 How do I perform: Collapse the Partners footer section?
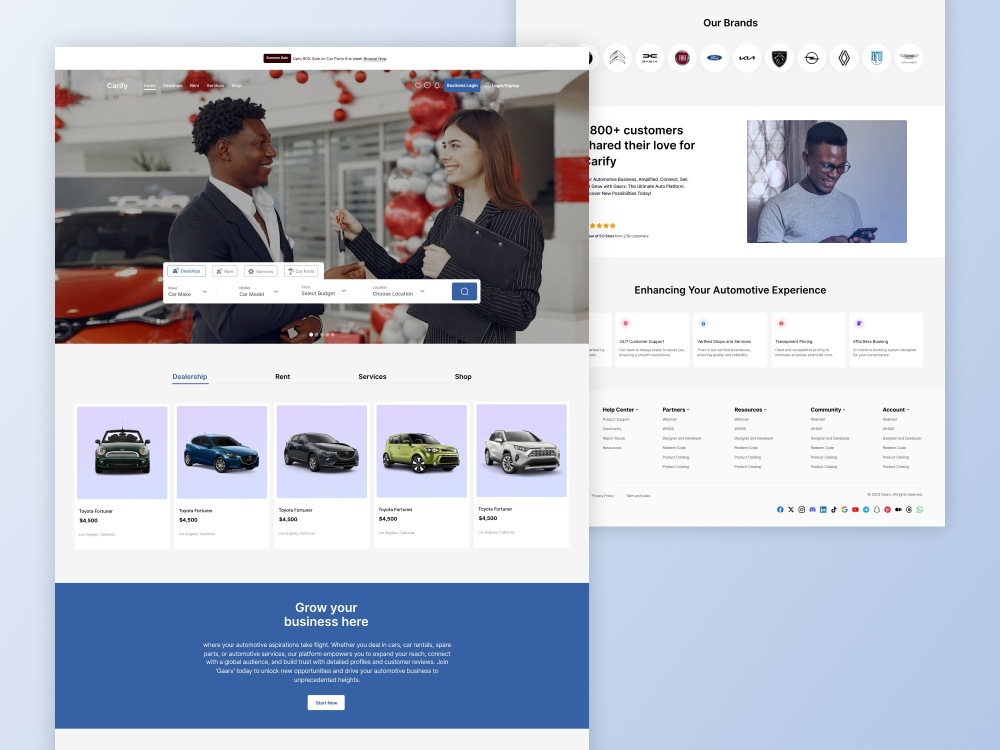675,409
